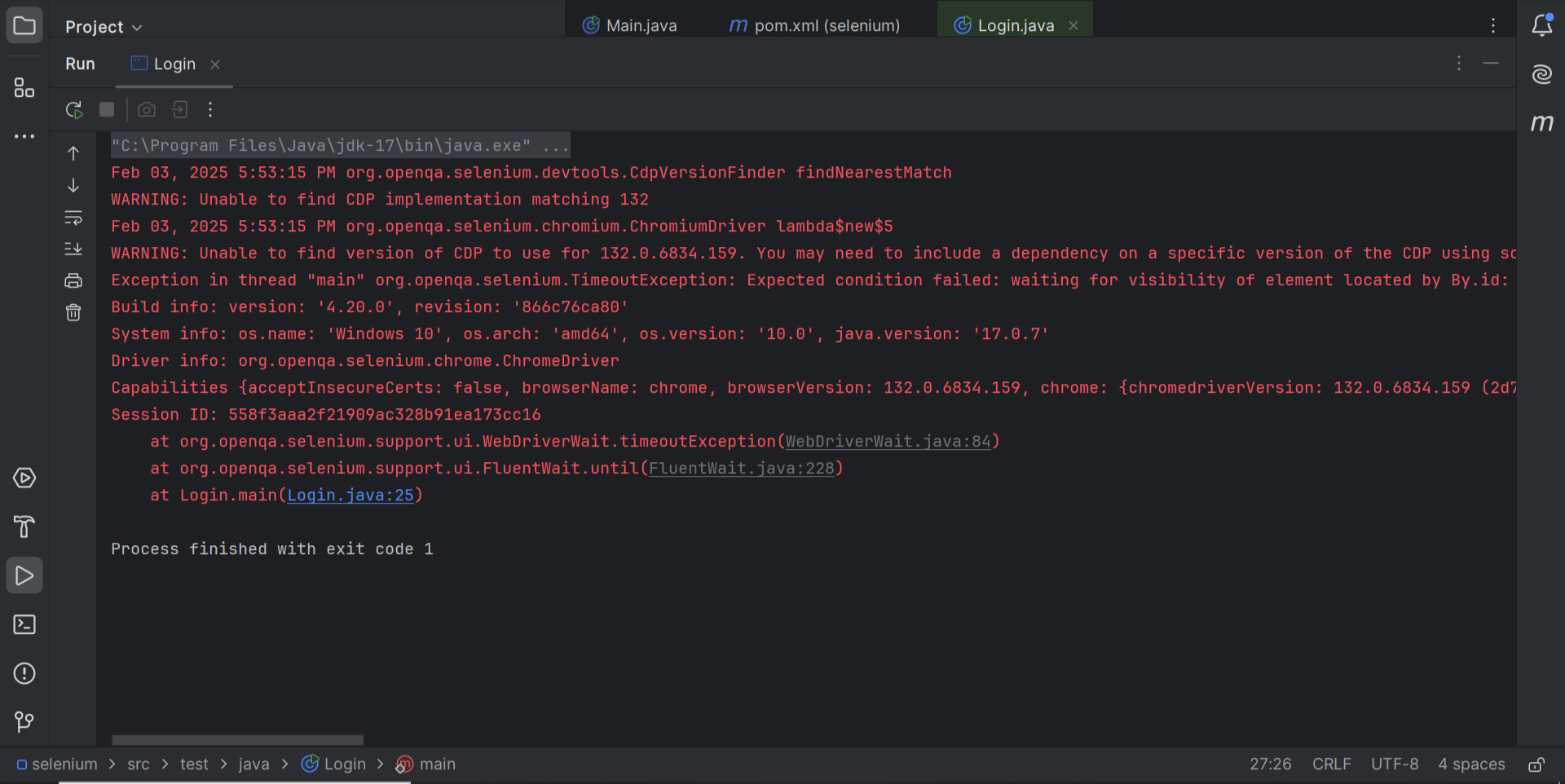Click the camera dump threads icon
The width and height of the screenshot is (1565, 784).
[147, 109]
